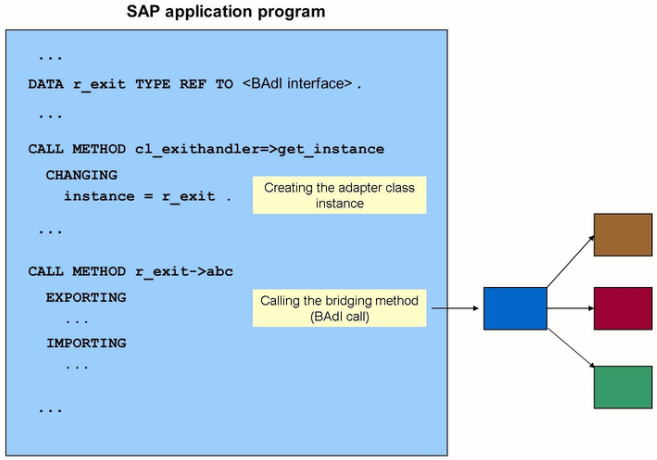Select the IMPORTING keyword
Viewport: 657px width, 460px height.
pos(86,343)
